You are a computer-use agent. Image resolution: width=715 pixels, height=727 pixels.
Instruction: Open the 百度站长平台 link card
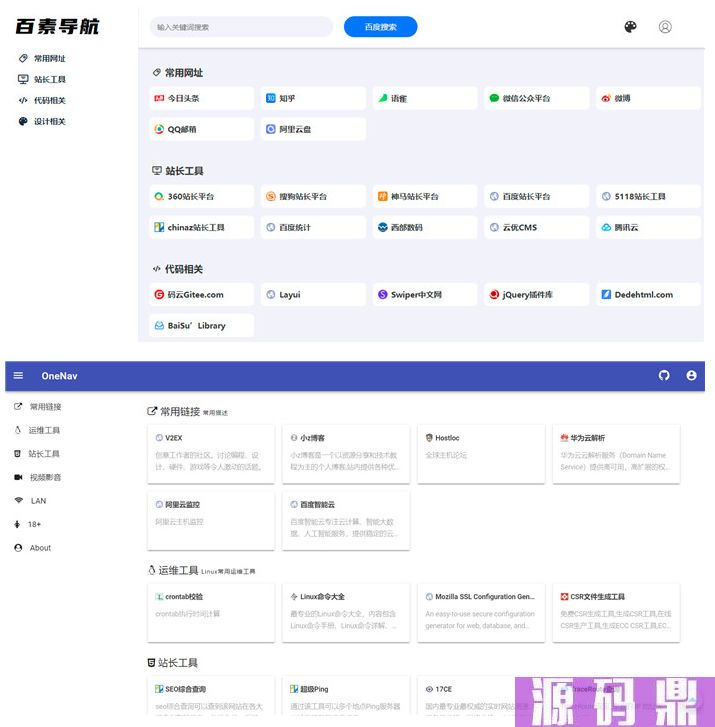click(x=536, y=197)
